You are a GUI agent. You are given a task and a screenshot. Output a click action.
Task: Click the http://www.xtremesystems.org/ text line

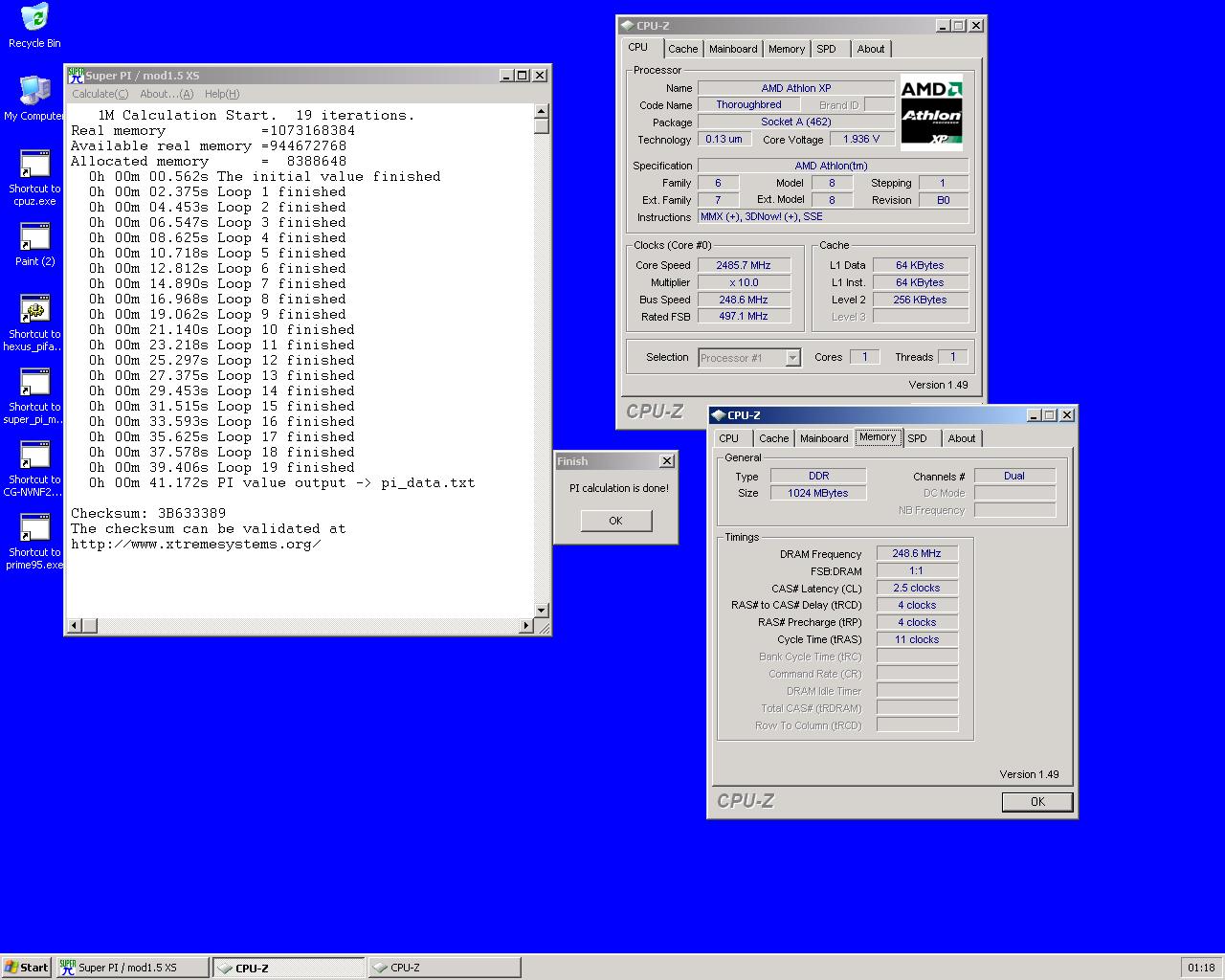196,544
